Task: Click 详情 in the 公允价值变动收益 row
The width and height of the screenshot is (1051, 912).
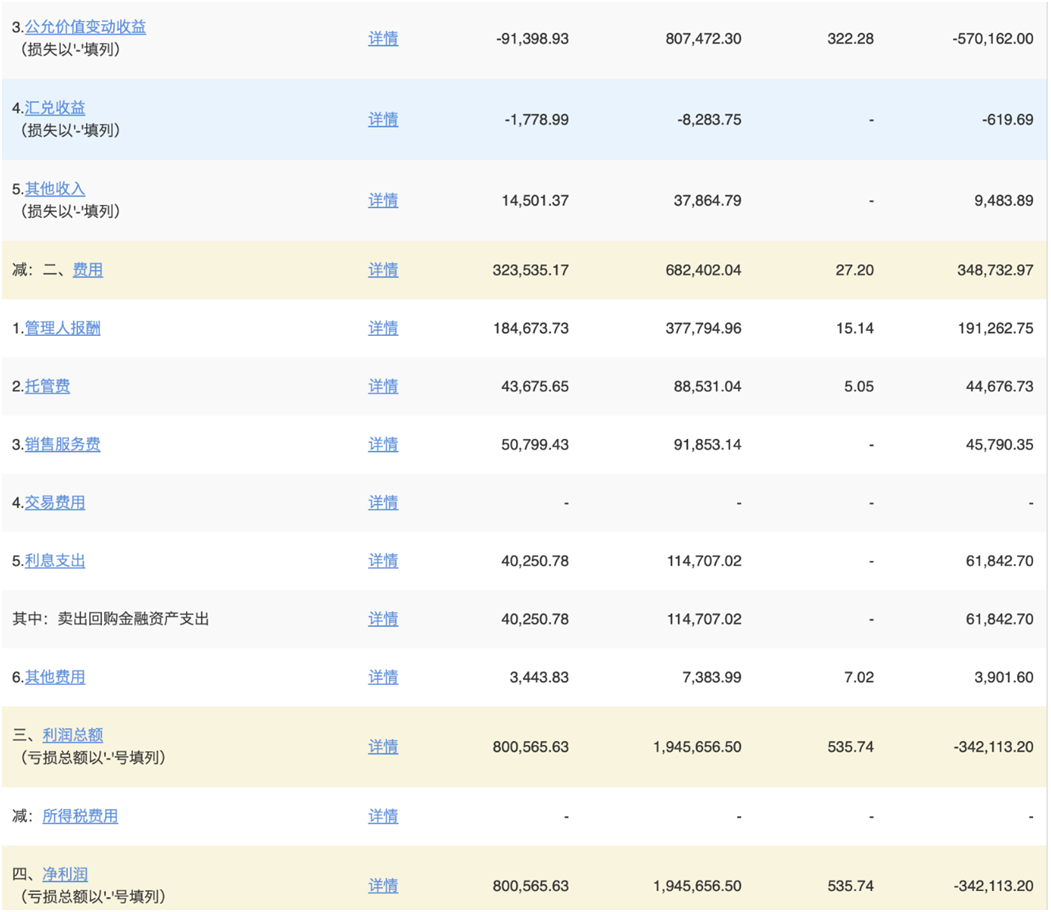Action: 383,38
